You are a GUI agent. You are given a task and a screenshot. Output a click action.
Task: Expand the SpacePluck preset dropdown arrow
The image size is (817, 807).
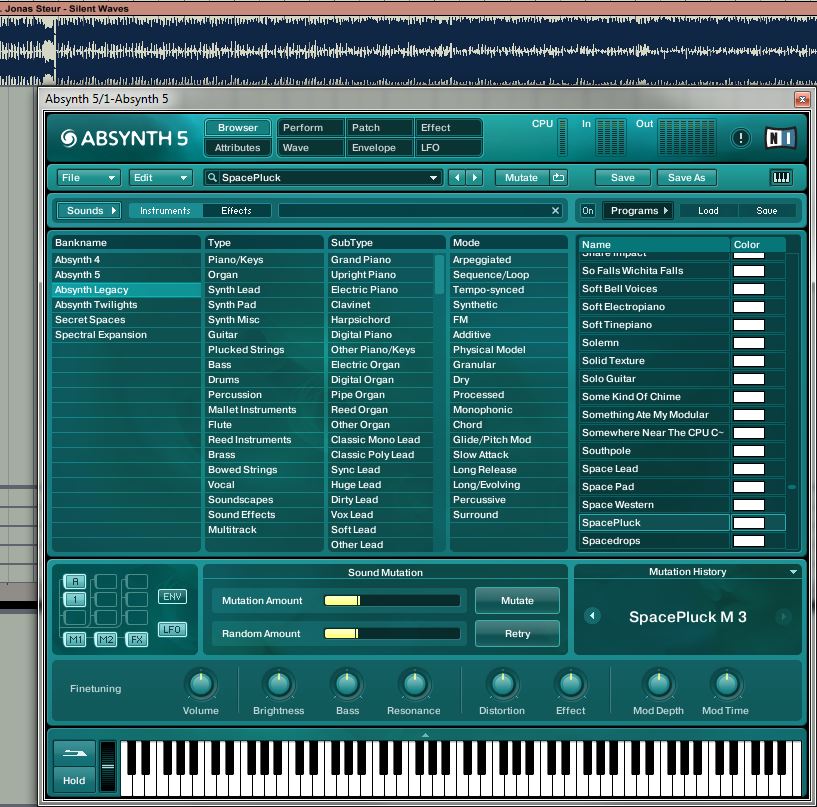click(433, 178)
